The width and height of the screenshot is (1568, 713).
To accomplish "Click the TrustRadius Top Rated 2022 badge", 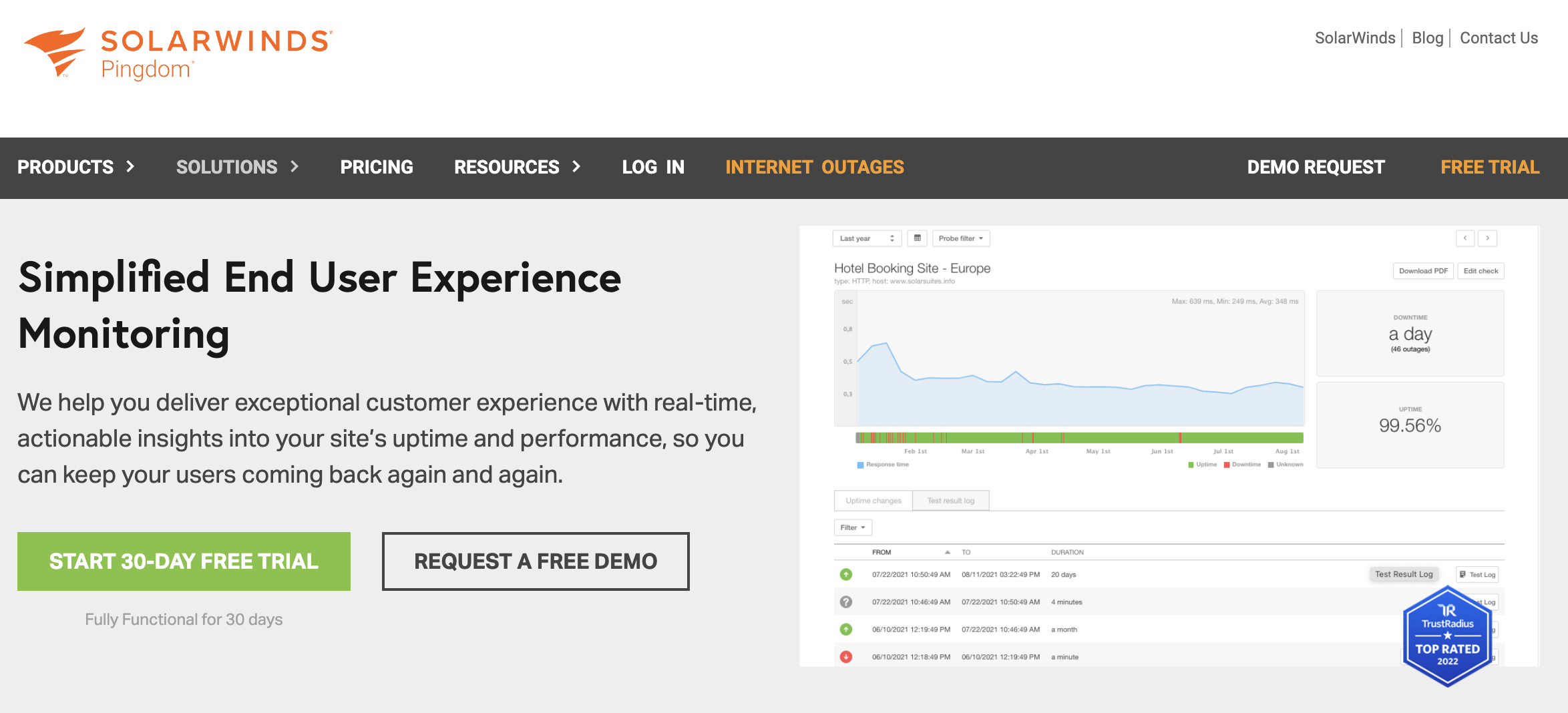I will coord(1447,636).
